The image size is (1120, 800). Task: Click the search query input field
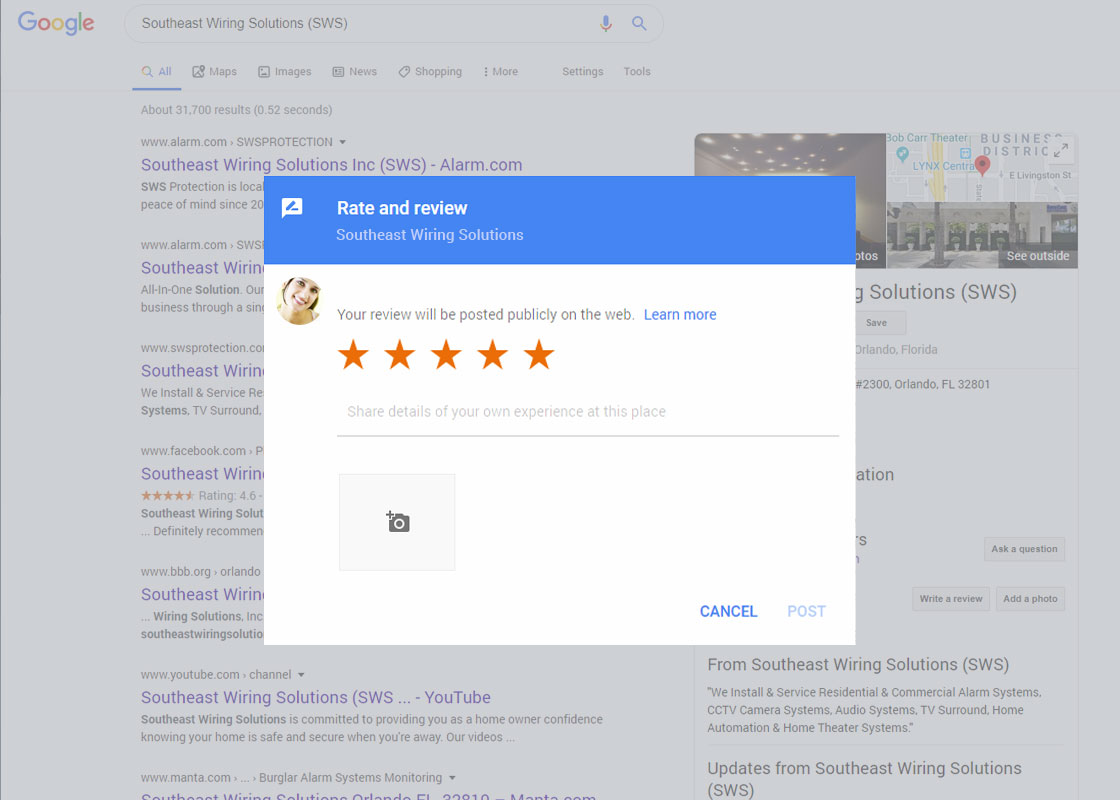click(x=364, y=24)
